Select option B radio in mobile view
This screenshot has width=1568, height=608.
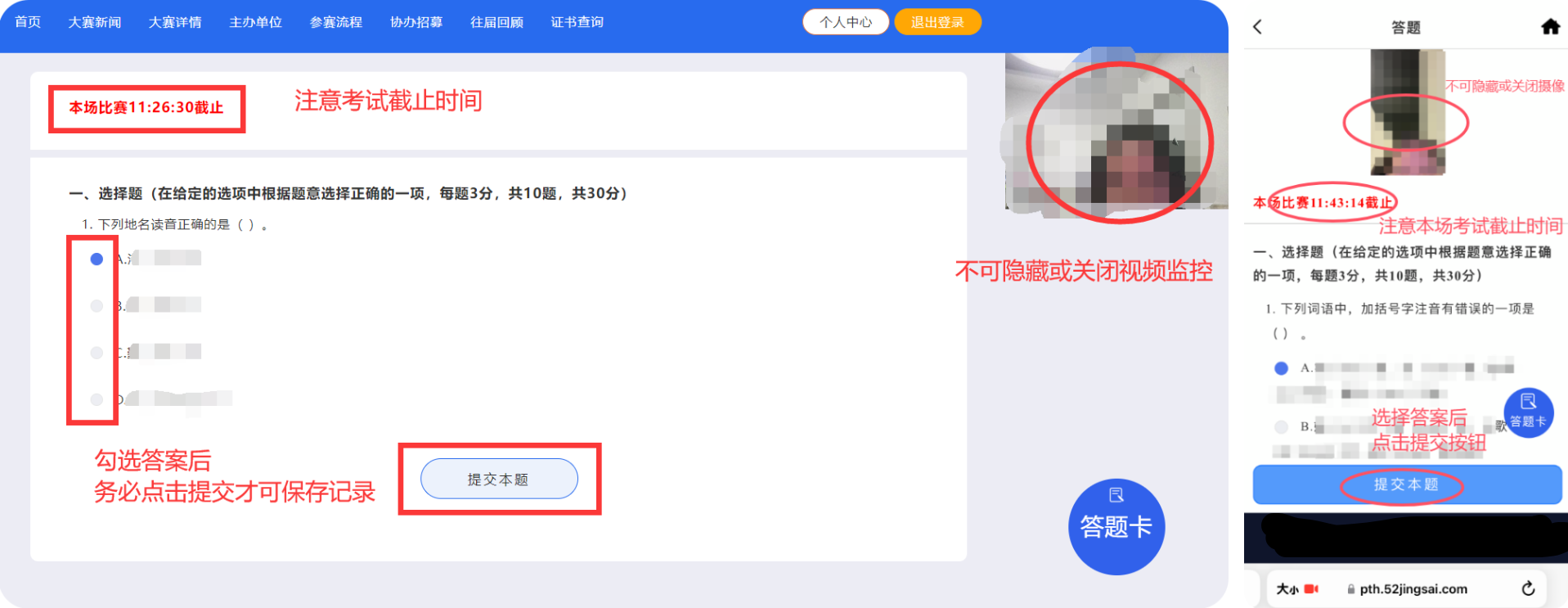click(1281, 426)
